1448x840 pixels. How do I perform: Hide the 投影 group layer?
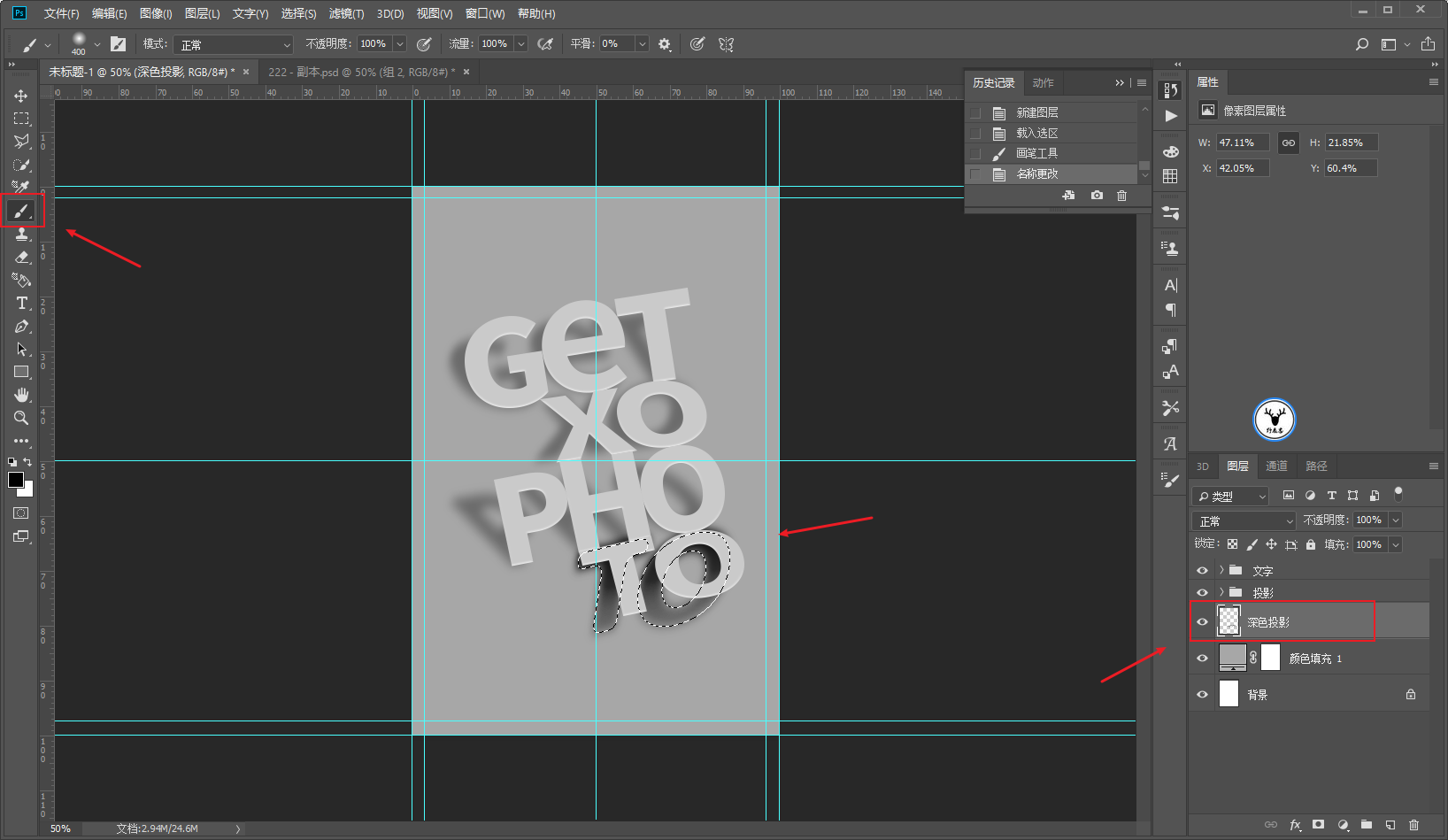pos(1202,592)
